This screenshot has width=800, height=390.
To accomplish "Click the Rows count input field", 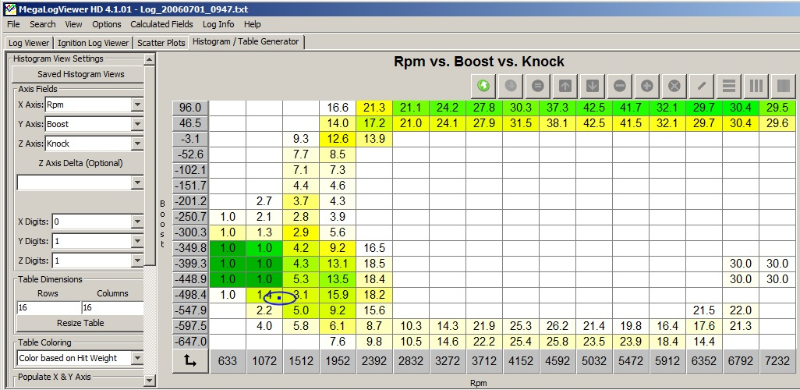I will tap(48, 308).
